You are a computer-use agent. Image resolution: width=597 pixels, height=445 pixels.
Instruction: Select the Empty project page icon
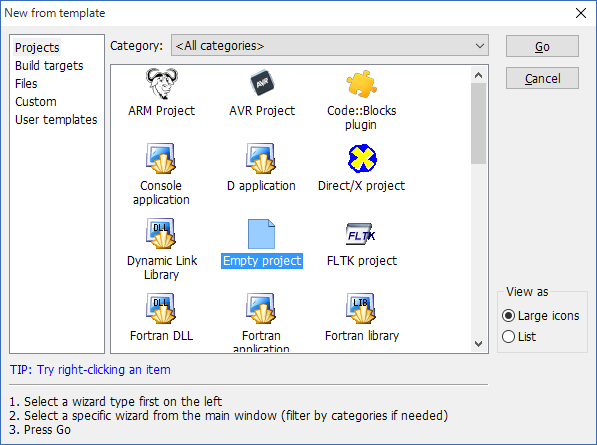[x=261, y=234]
